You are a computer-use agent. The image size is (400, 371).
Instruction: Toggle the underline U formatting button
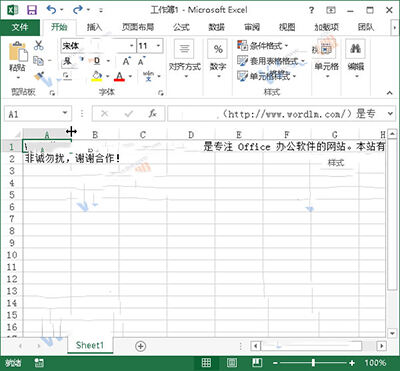[x=97, y=61]
